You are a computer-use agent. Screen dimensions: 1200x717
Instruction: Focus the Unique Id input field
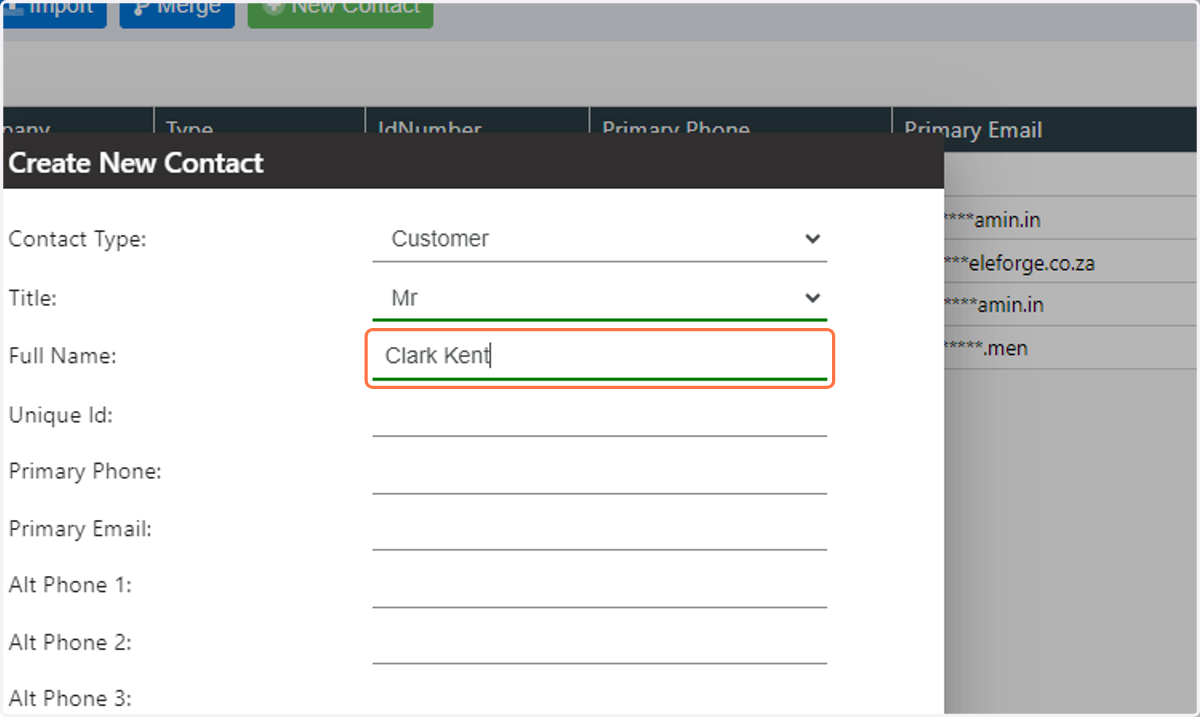[x=599, y=416]
